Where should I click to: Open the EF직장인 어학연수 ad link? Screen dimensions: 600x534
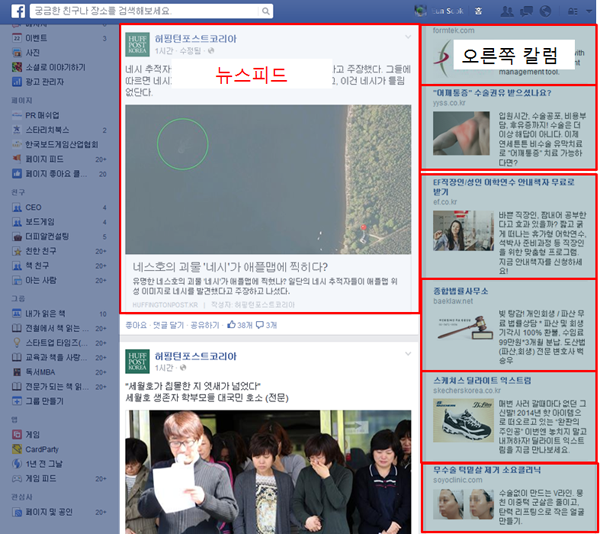pyautogui.click(x=504, y=187)
